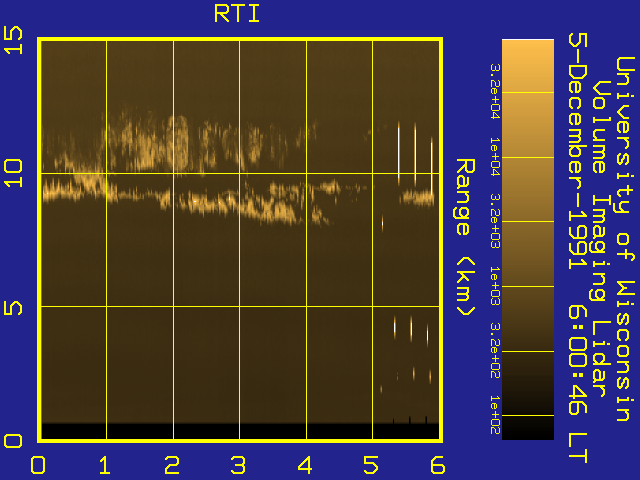Image resolution: width=640 pixels, height=480 pixels.
Task: Click the top 3.2e+04 colorbar label
Action: (x=495, y=91)
